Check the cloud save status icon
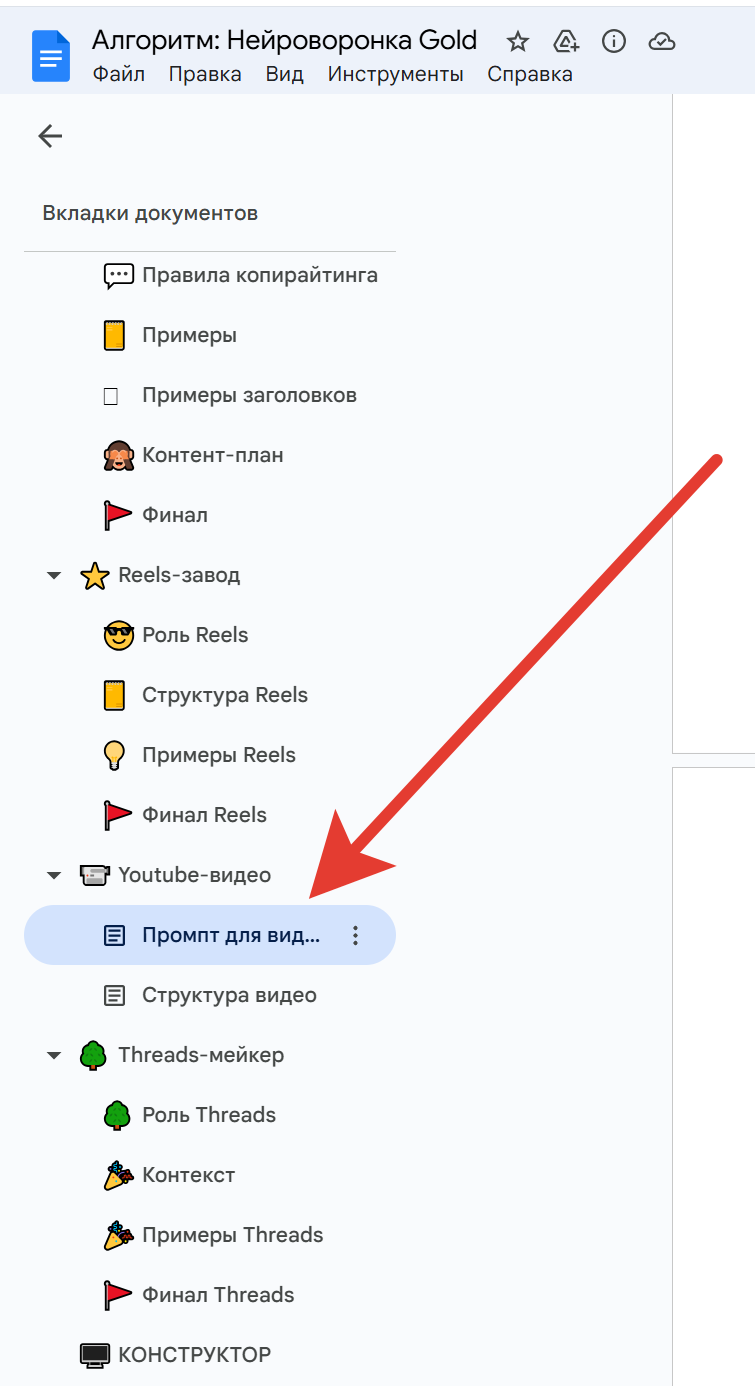755x1386 pixels. [x=662, y=41]
